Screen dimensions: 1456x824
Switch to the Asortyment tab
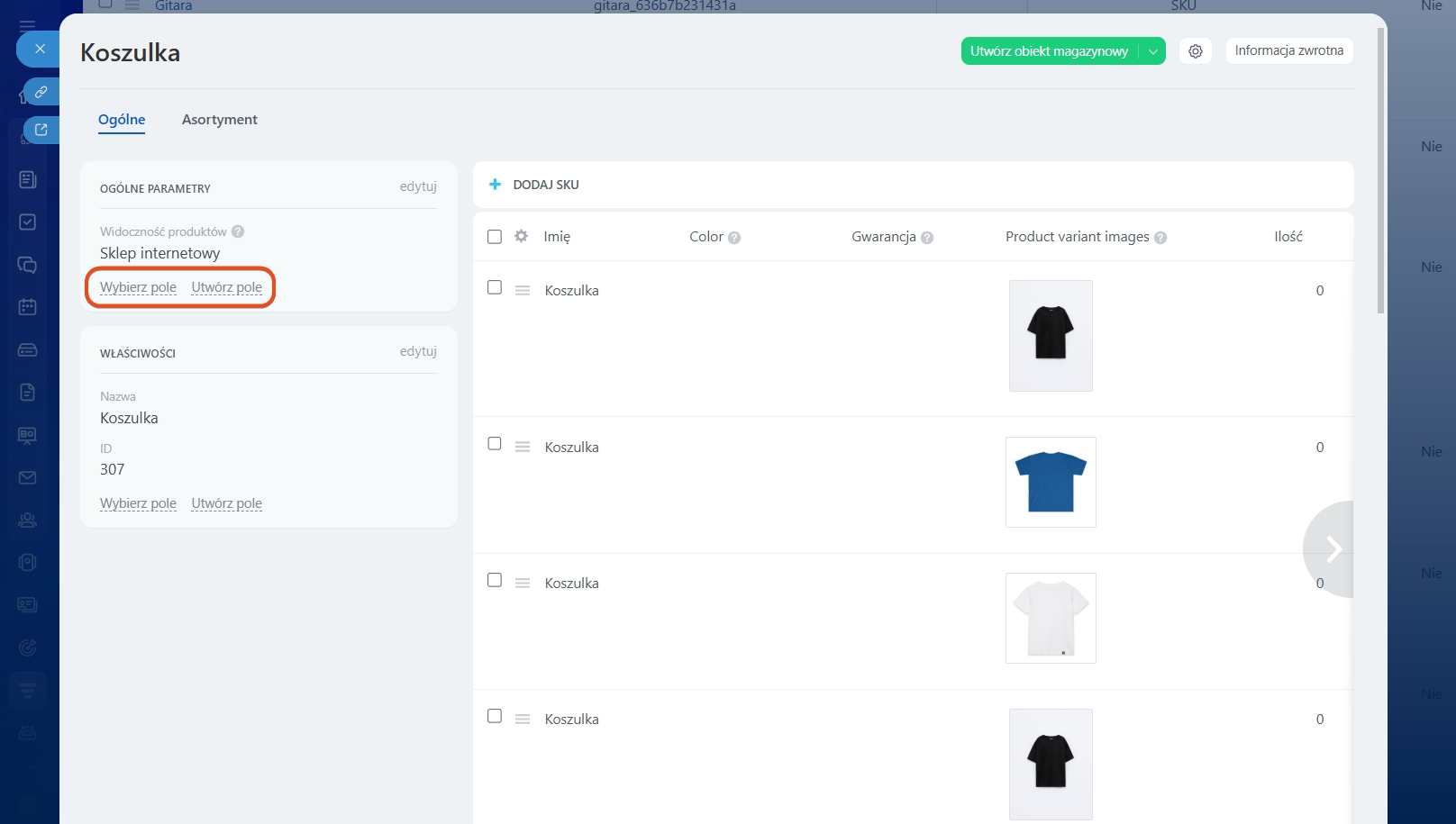(219, 120)
